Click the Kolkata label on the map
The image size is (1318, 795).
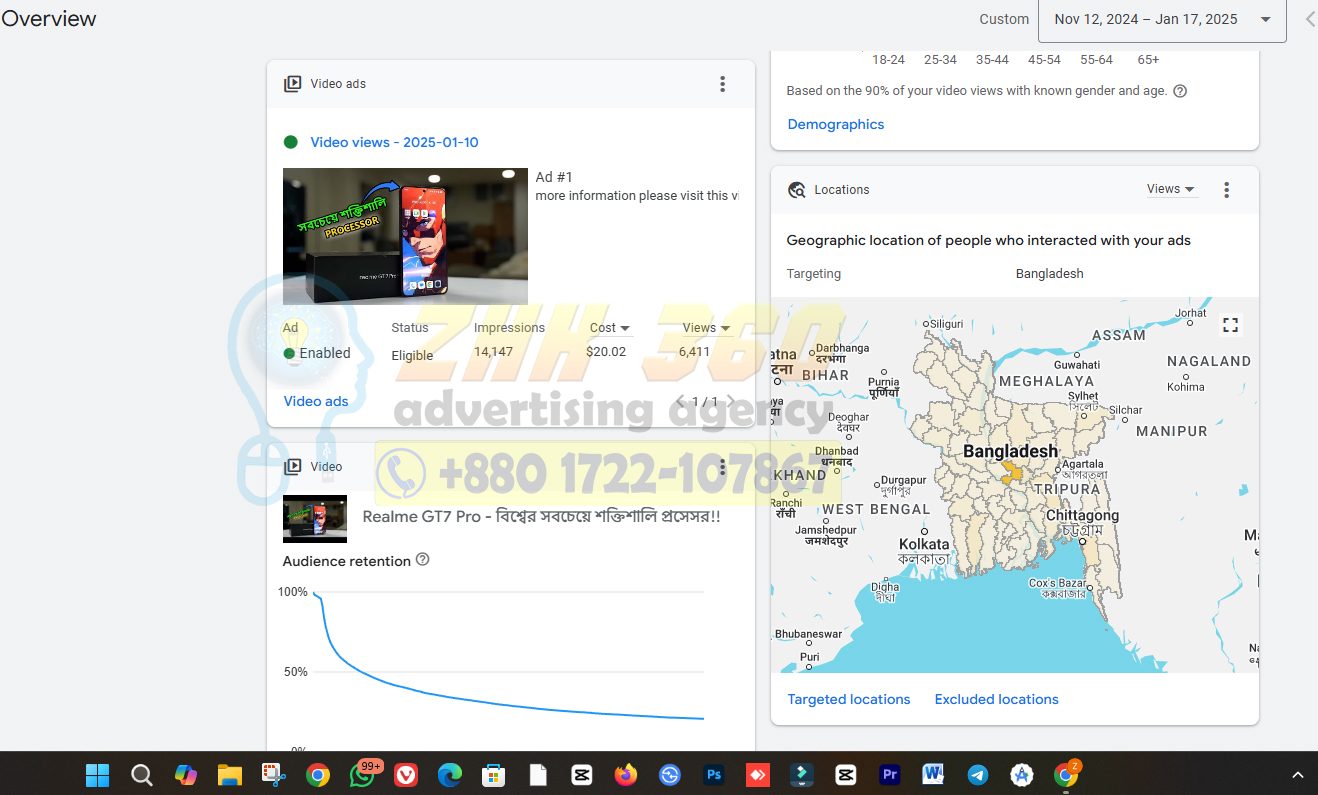point(923,544)
